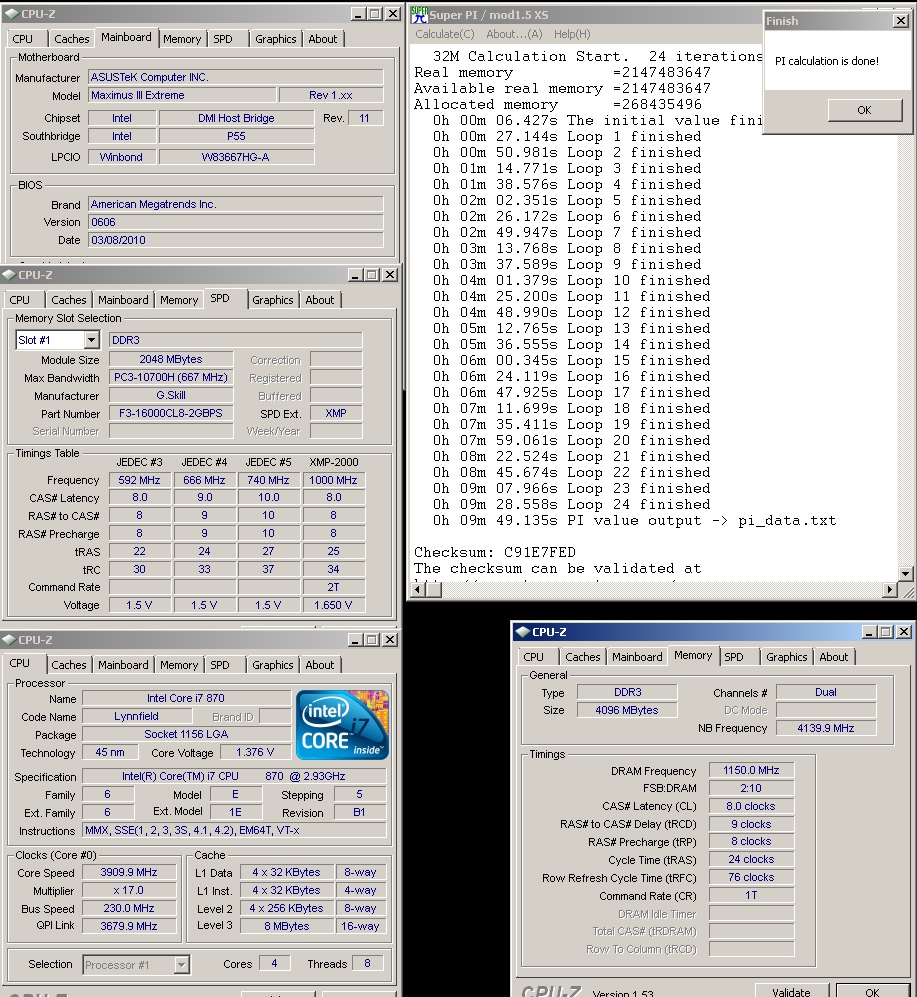The width and height of the screenshot is (917, 997).
Task: Click the BIOS Brand 'American Megatrends Inc.'
Action: point(236,204)
